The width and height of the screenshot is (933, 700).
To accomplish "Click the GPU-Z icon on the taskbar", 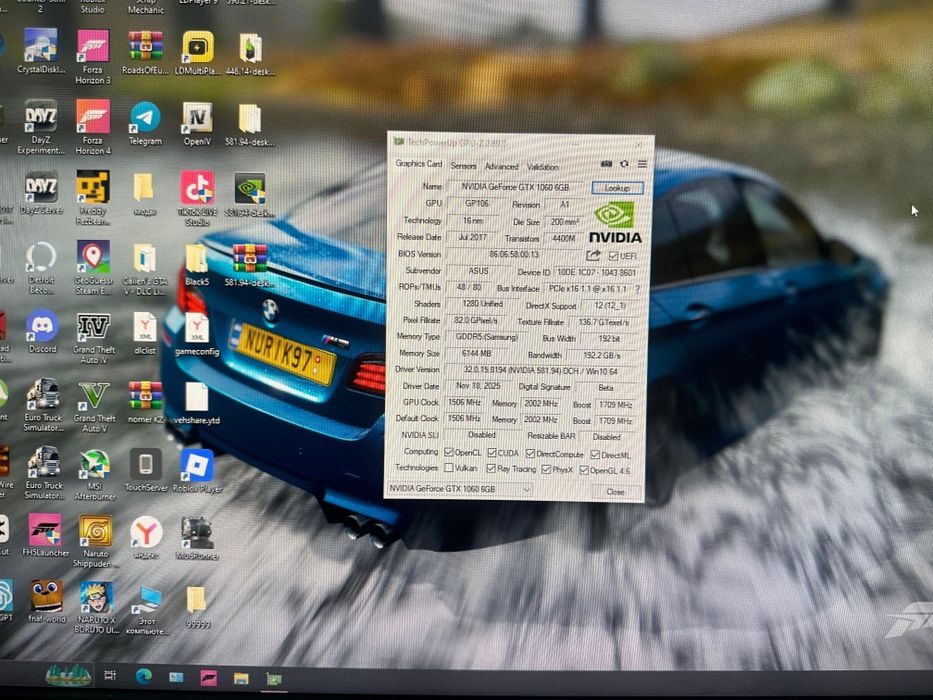I will [274, 679].
